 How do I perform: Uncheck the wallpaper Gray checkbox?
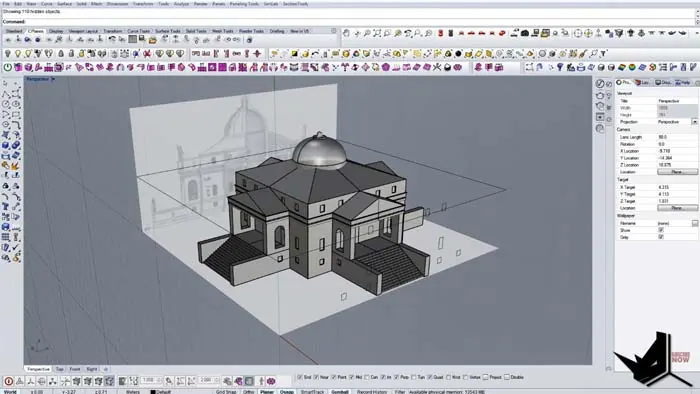[661, 237]
